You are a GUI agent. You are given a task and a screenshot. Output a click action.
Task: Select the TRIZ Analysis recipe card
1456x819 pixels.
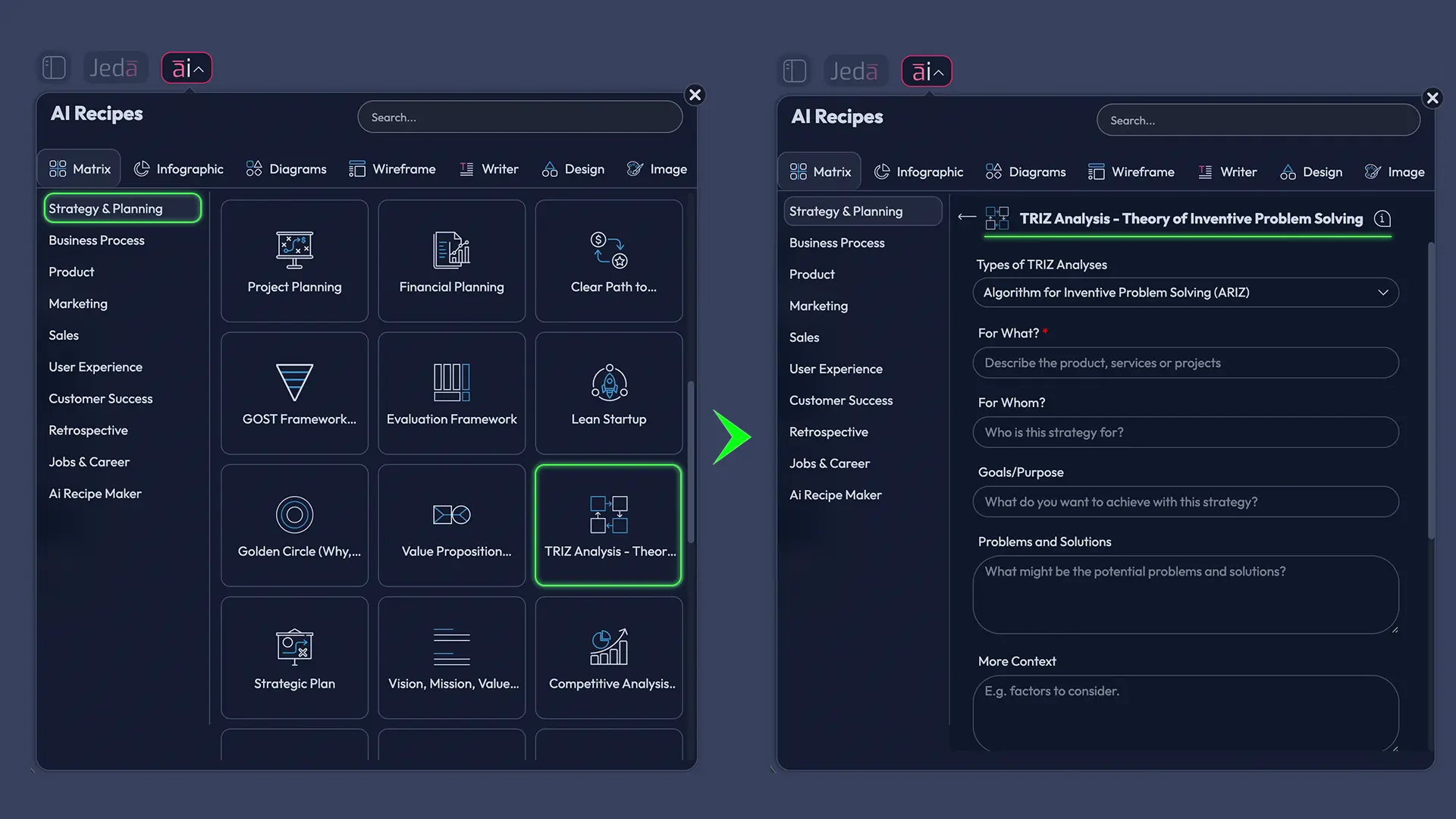608,525
